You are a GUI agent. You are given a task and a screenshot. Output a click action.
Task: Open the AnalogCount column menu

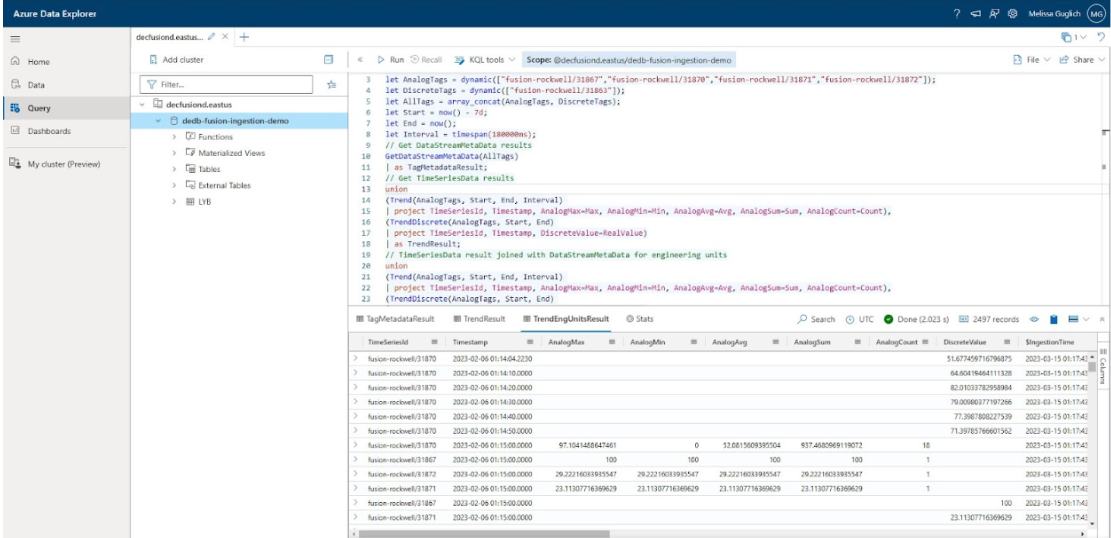coord(924,342)
